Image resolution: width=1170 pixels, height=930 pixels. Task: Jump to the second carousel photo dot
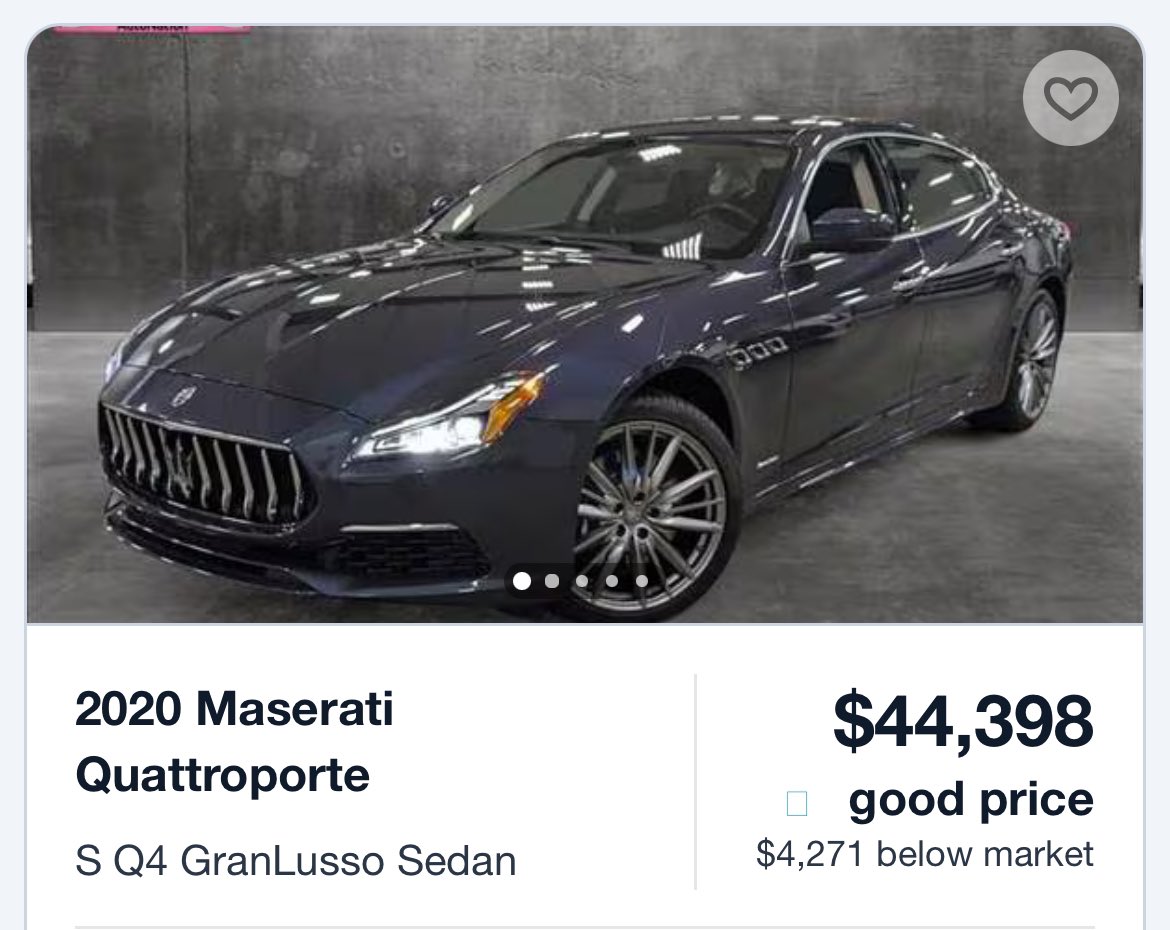click(x=552, y=581)
